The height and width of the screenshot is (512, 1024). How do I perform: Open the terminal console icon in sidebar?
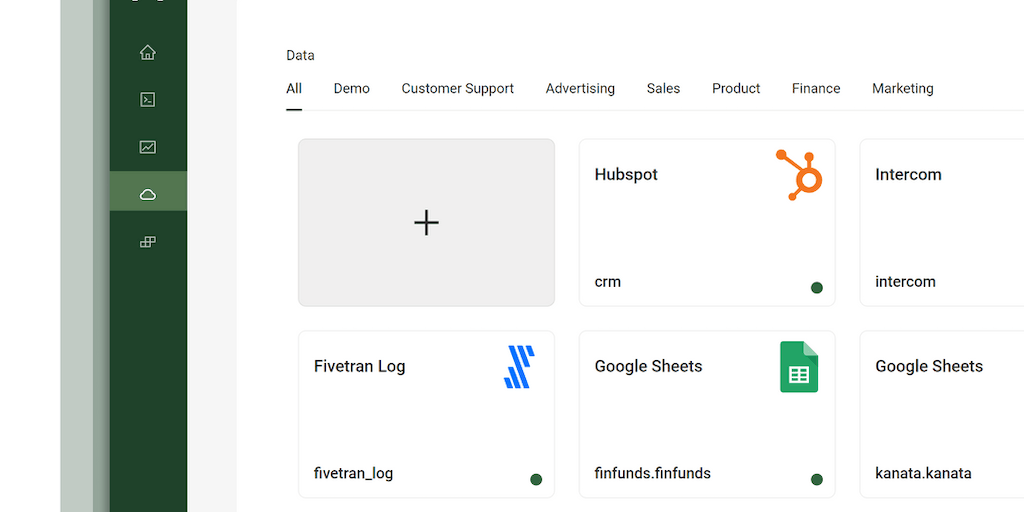click(148, 99)
